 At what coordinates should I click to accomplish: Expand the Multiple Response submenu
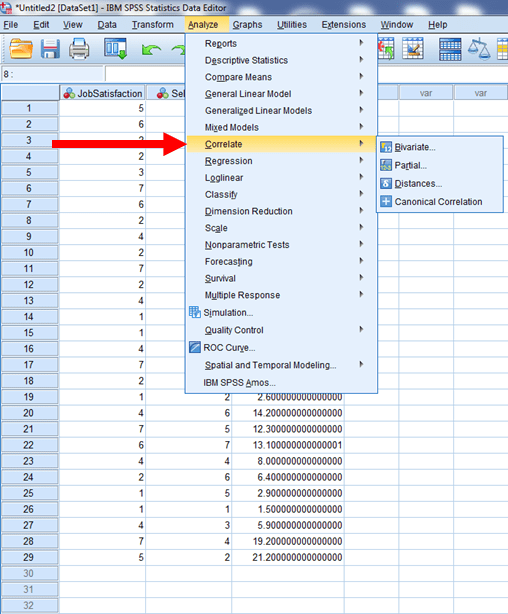coord(281,295)
